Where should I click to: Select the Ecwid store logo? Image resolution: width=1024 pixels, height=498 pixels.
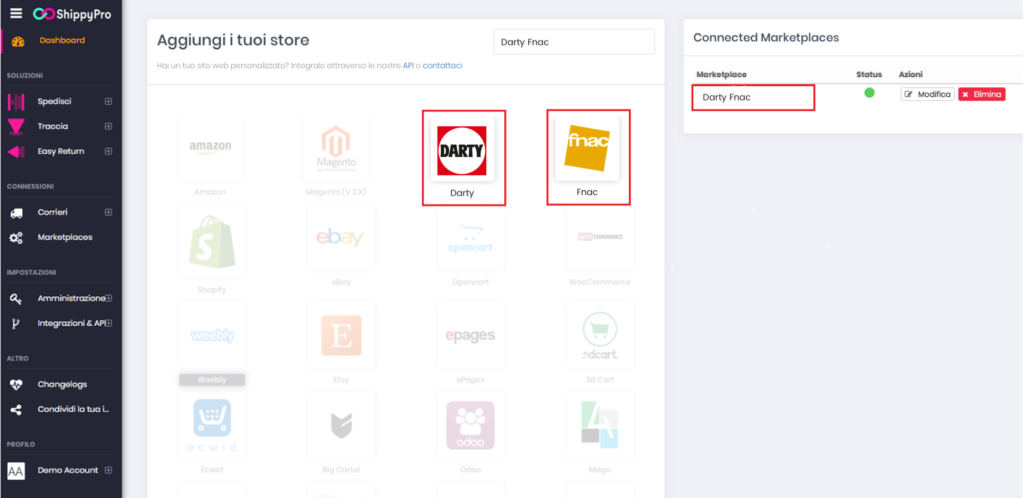point(212,426)
